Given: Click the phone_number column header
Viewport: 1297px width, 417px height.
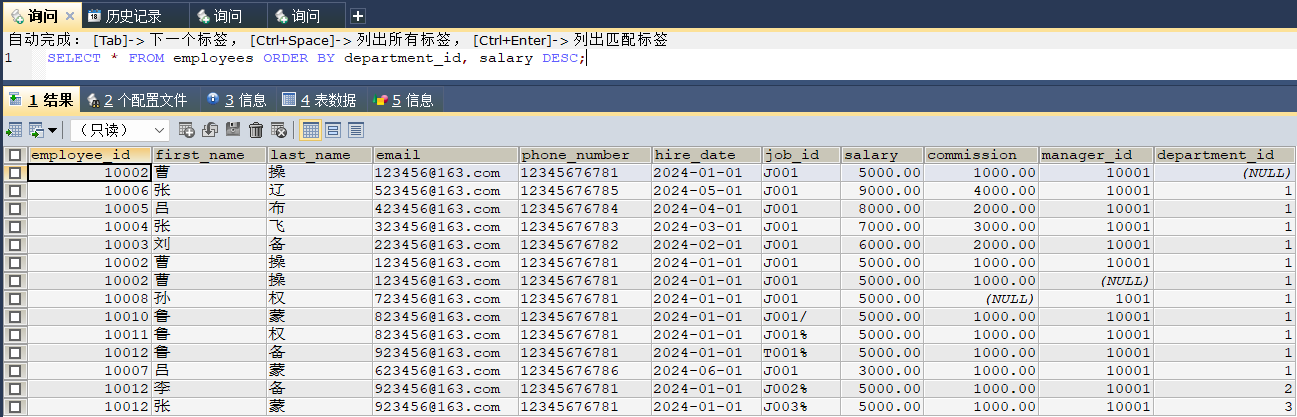Looking at the screenshot, I should 585,155.
